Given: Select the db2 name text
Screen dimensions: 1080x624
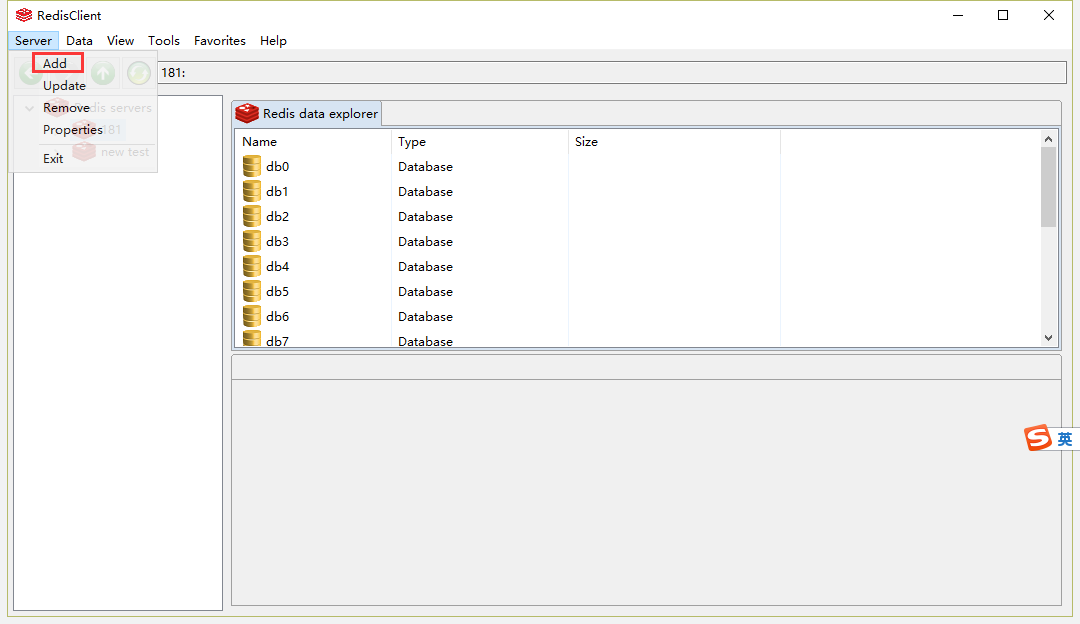Looking at the screenshot, I should click(278, 216).
